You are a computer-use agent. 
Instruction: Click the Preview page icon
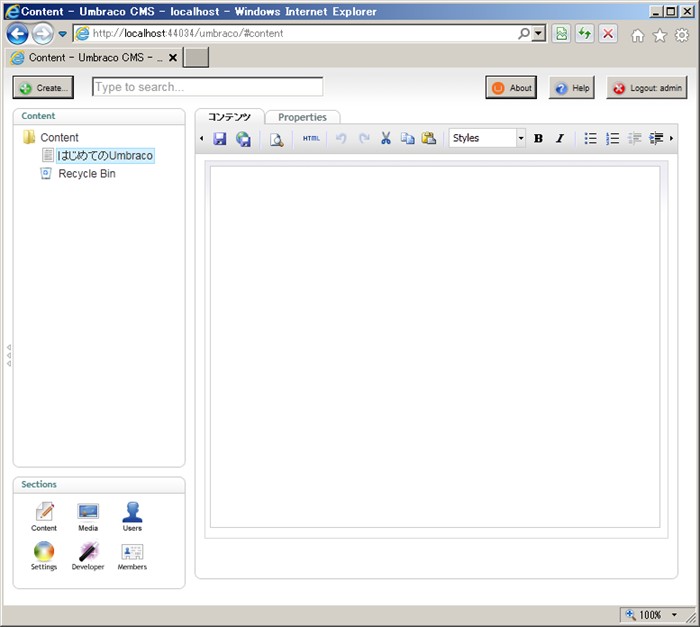(276, 139)
